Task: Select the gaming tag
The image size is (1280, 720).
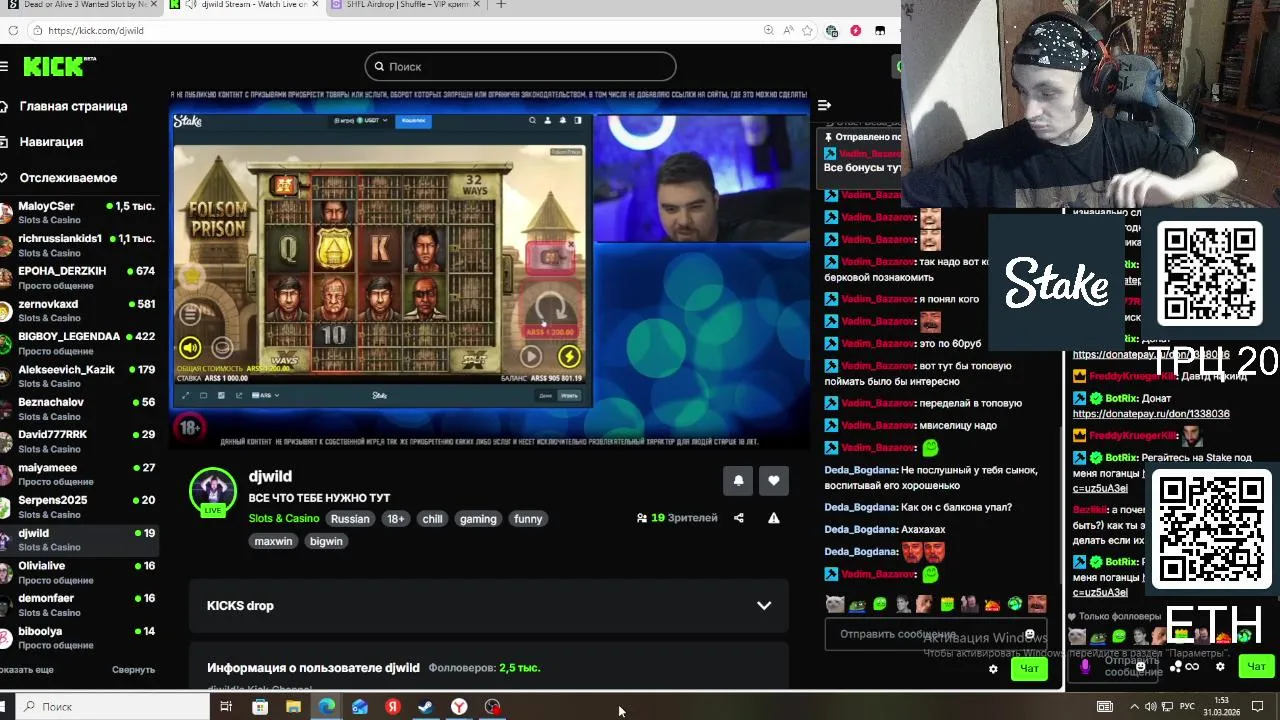Action: 478,519
